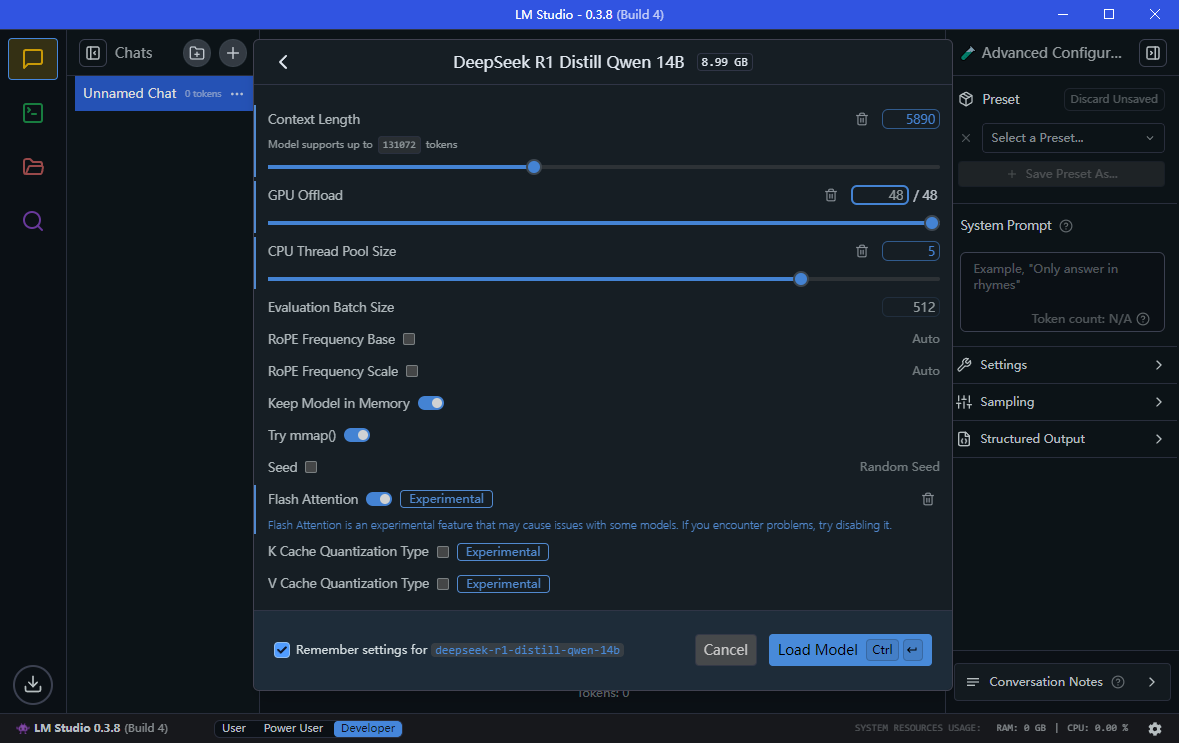Click the GPU Offload value field

[x=880, y=196]
